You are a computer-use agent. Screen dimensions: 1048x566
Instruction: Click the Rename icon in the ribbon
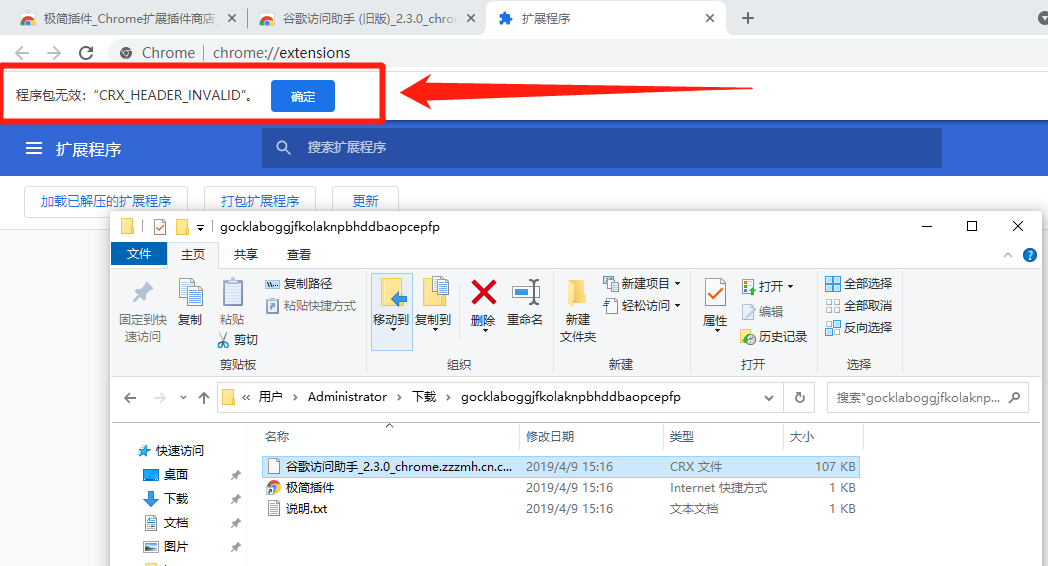tap(525, 293)
